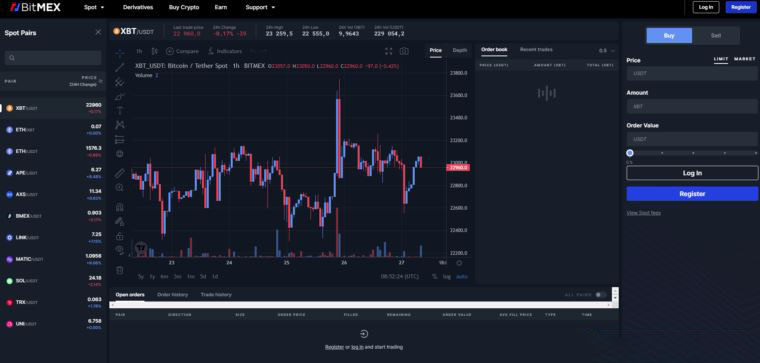Select the Sell side toggle

[716, 35]
